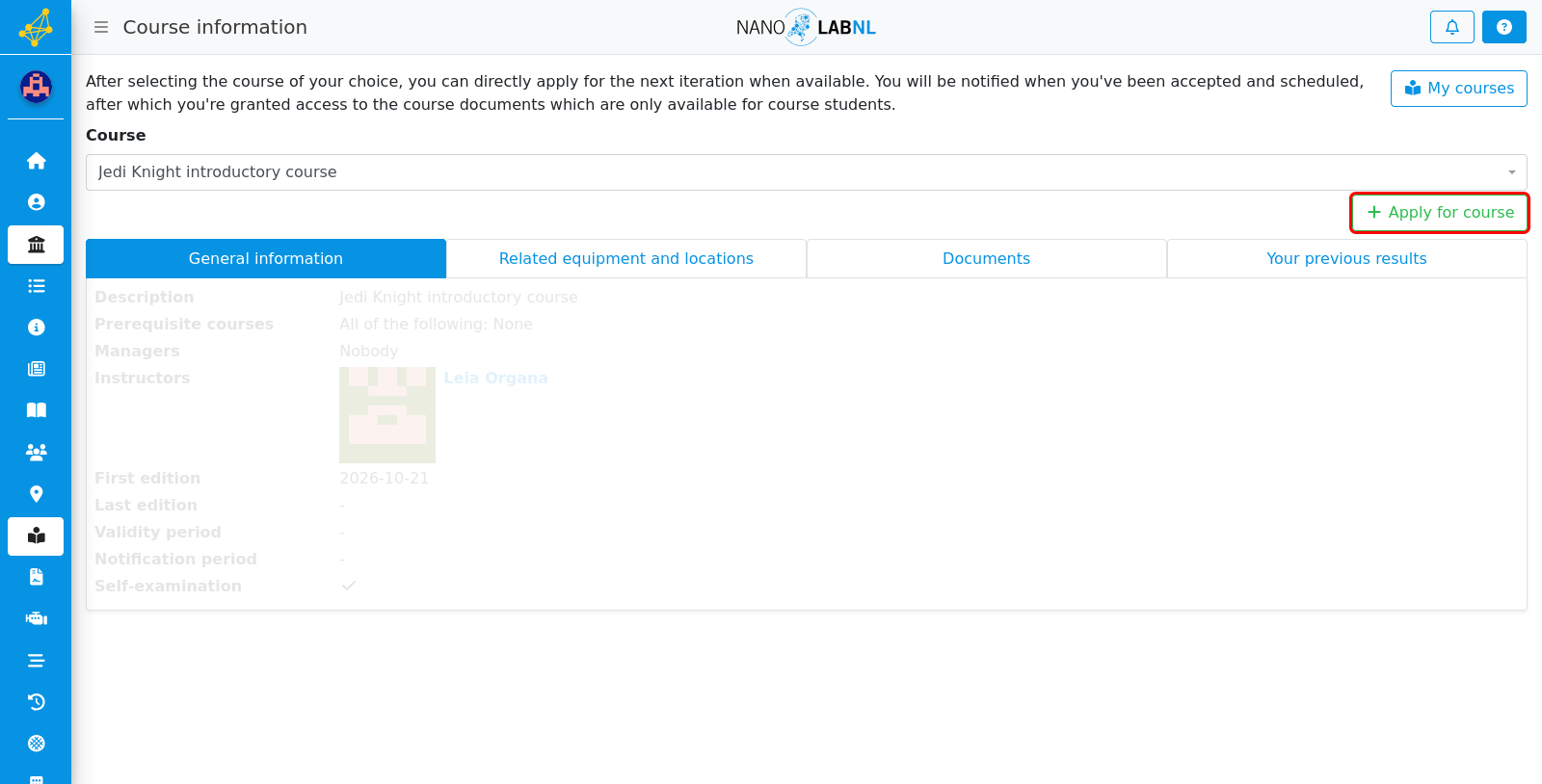Open the users group sidebar icon
This screenshot has height=784, width=1542.
[x=36, y=452]
